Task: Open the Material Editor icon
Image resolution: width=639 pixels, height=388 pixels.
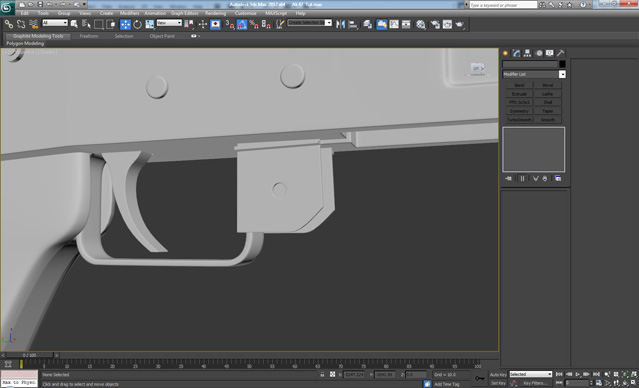Action: coord(421,24)
